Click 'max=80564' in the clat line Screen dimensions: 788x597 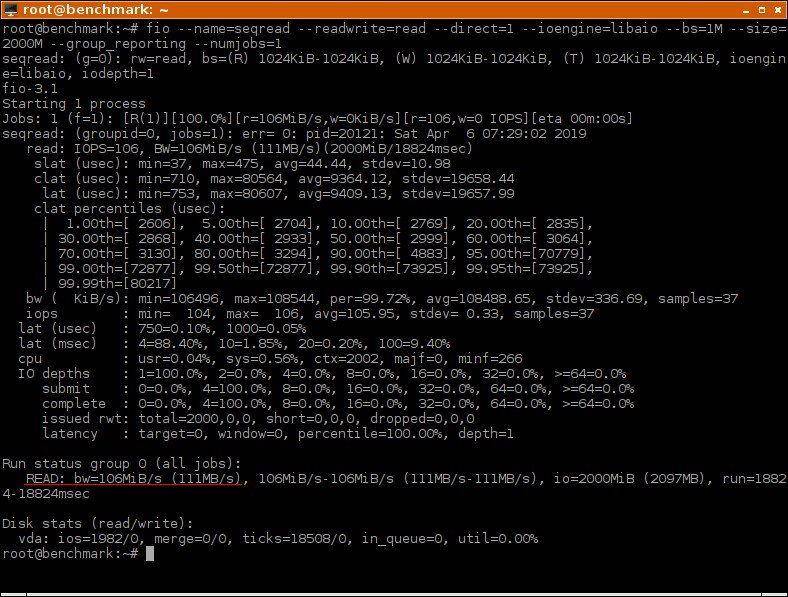250,179
